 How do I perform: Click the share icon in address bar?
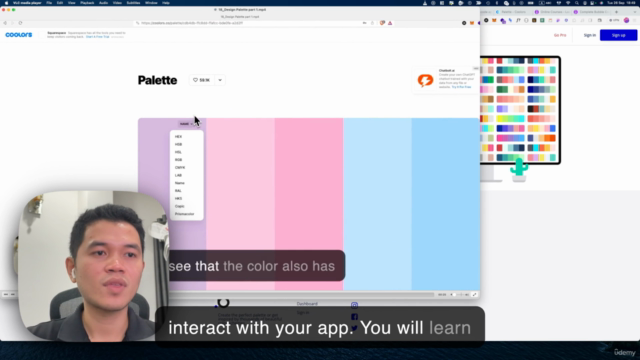[372, 23]
